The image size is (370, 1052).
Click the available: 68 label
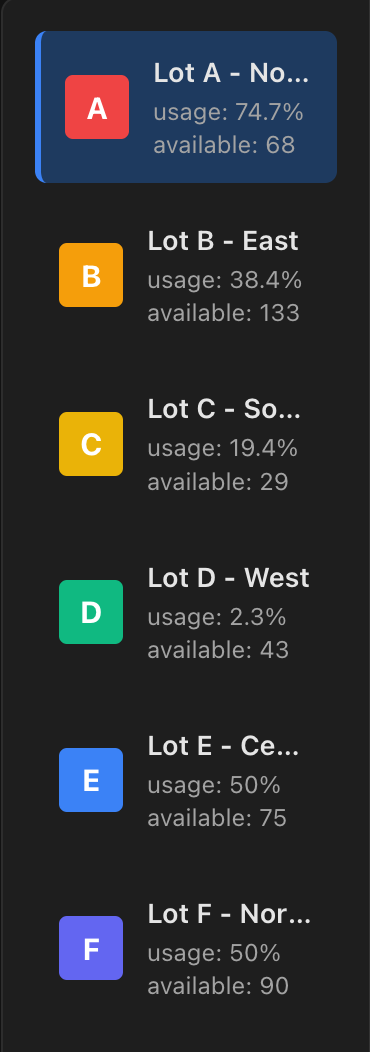pyautogui.click(x=224, y=145)
